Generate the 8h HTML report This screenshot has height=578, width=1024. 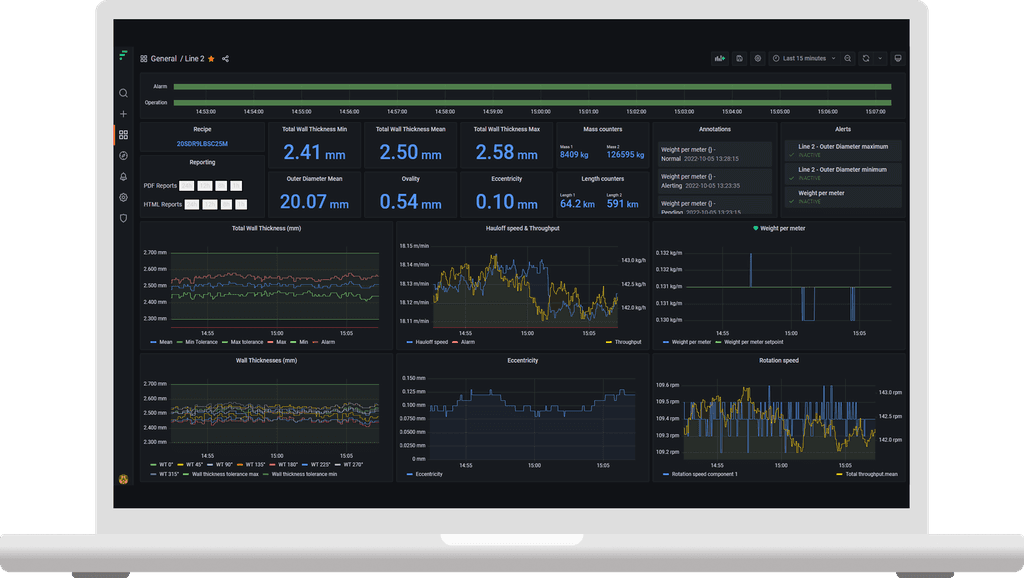coord(226,204)
